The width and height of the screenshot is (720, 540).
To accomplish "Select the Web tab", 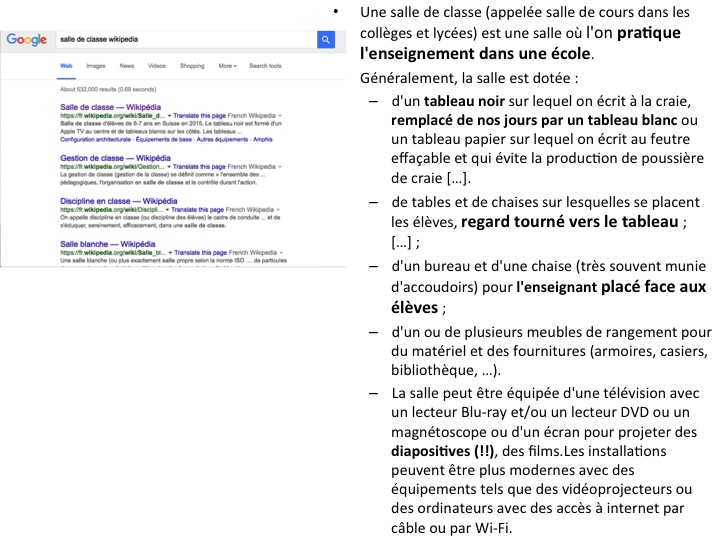I will pyautogui.click(x=66, y=66).
